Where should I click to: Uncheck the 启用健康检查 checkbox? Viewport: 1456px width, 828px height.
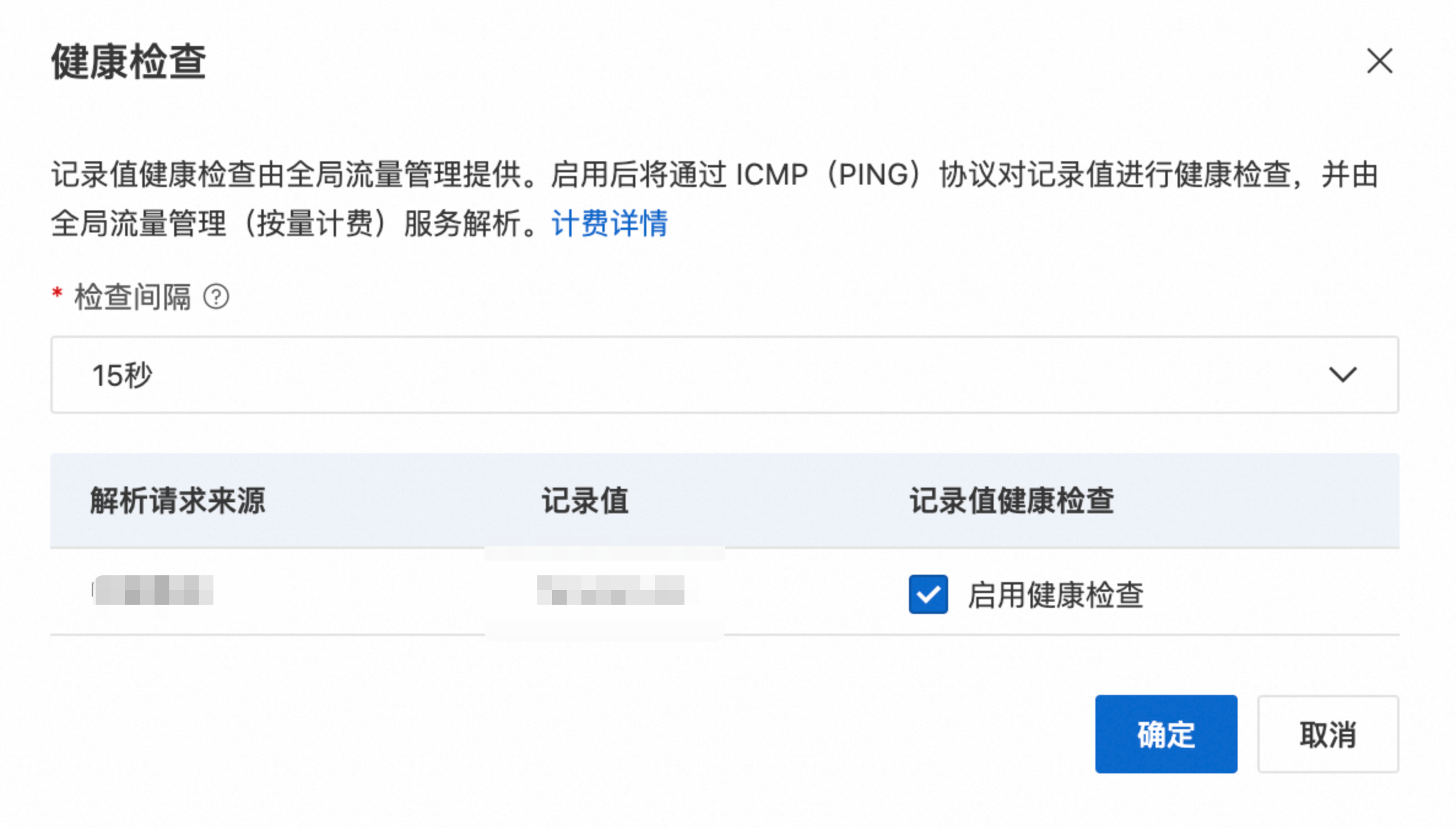coord(928,594)
